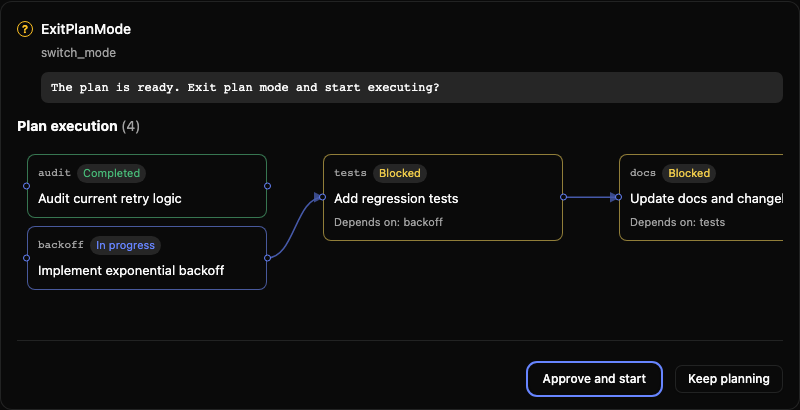Click the yellow question mark icon beside ExitPlanMode

coord(24,29)
